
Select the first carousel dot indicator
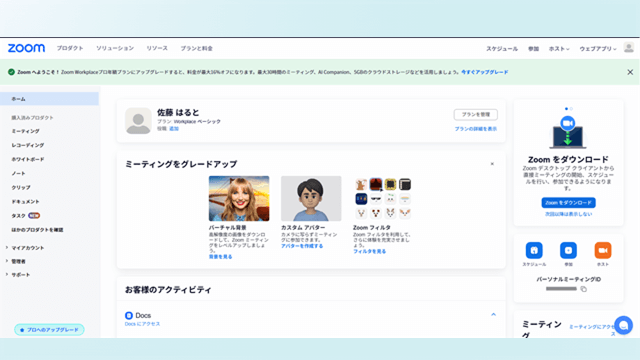coord(566,109)
